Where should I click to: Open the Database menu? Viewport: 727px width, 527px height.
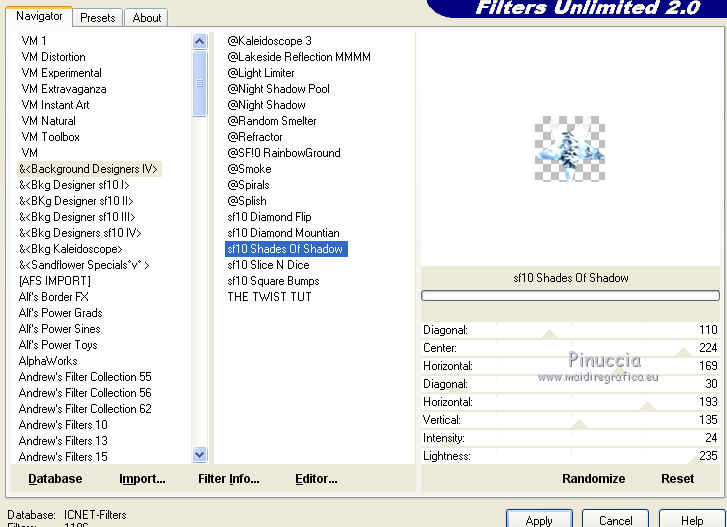point(55,479)
